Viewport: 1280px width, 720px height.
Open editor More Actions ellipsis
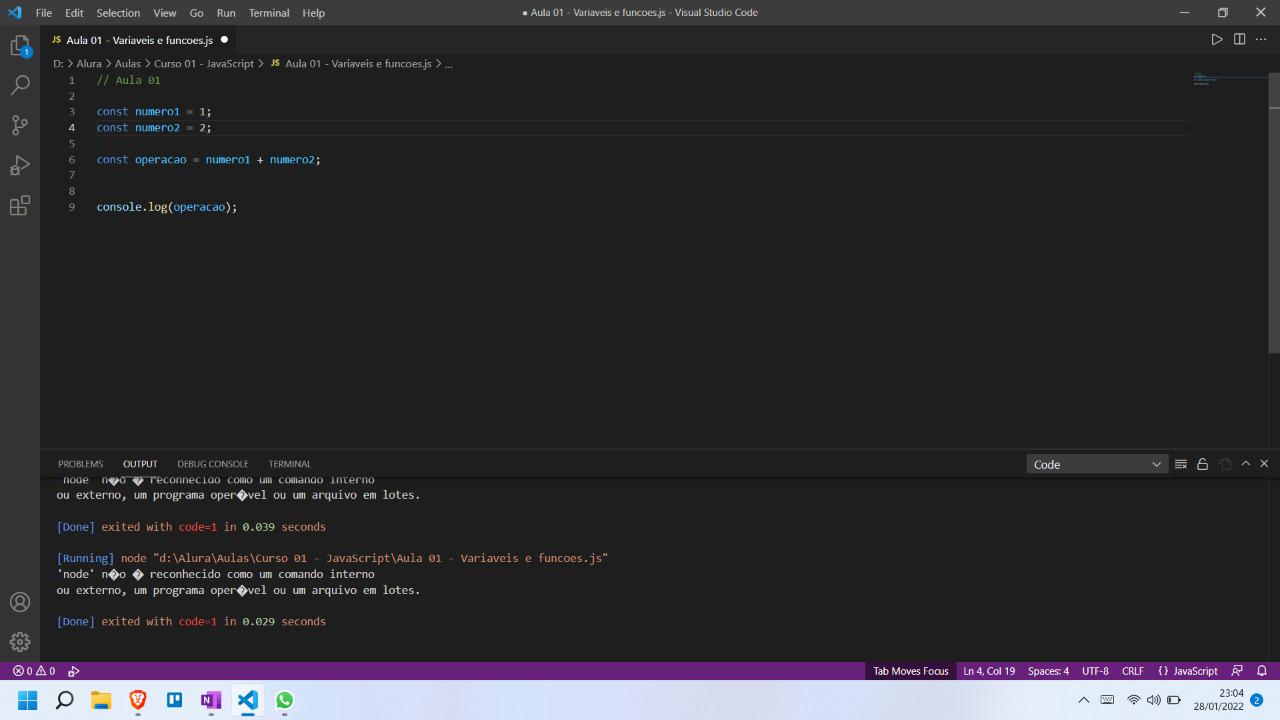point(1262,40)
